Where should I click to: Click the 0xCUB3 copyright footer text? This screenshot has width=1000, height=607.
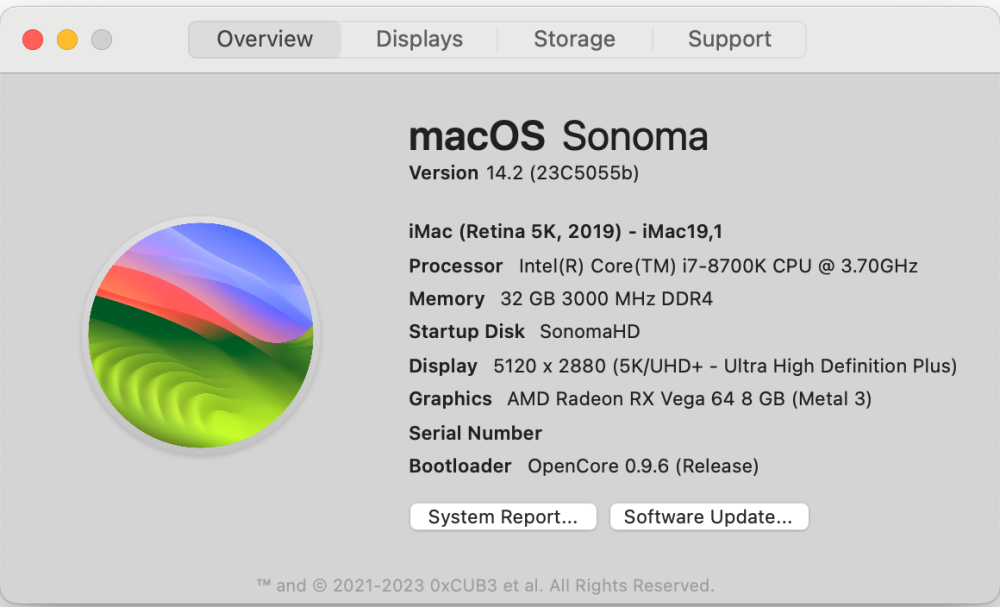pos(485,585)
